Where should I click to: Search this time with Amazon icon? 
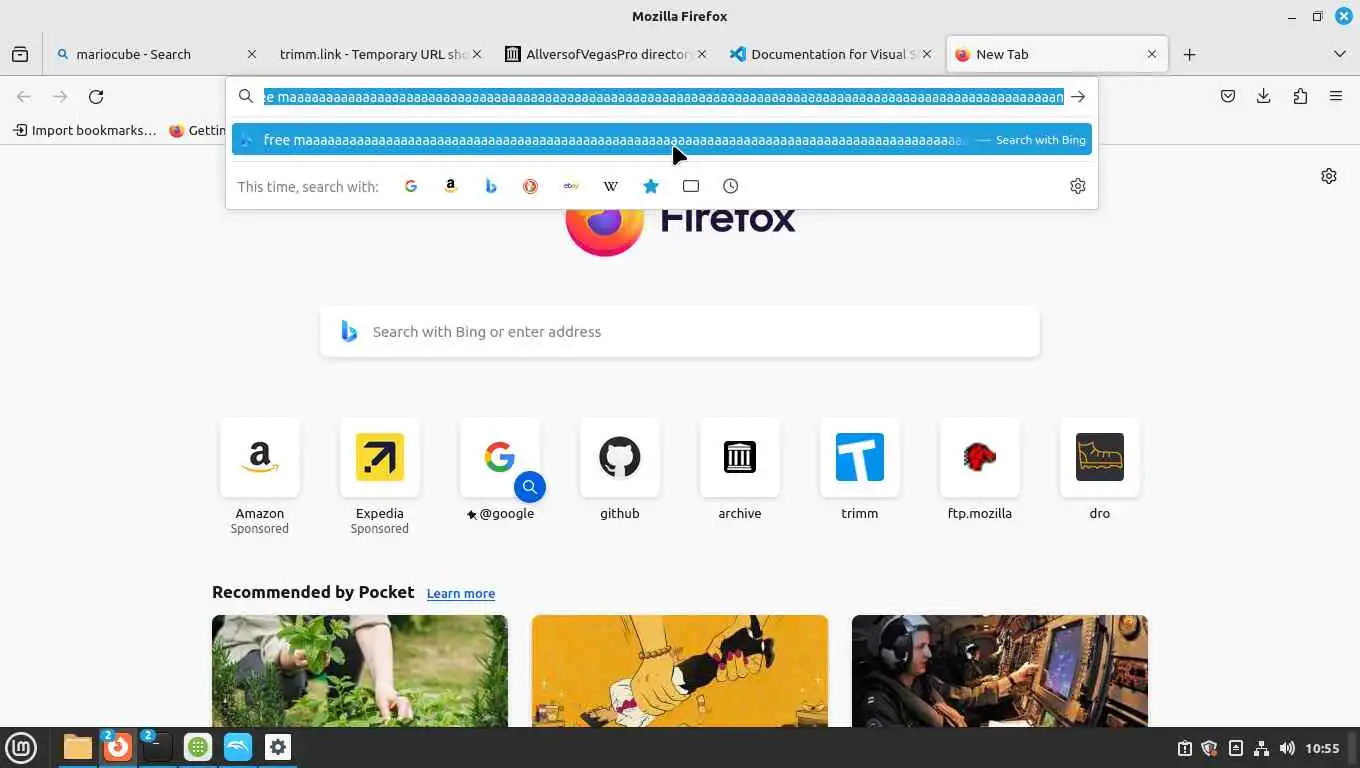(x=451, y=186)
